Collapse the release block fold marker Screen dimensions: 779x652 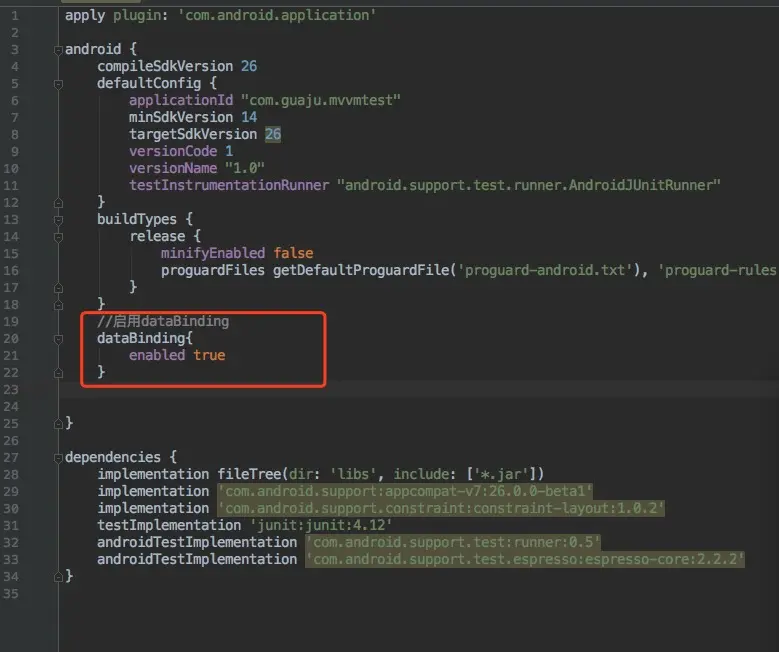(58, 237)
